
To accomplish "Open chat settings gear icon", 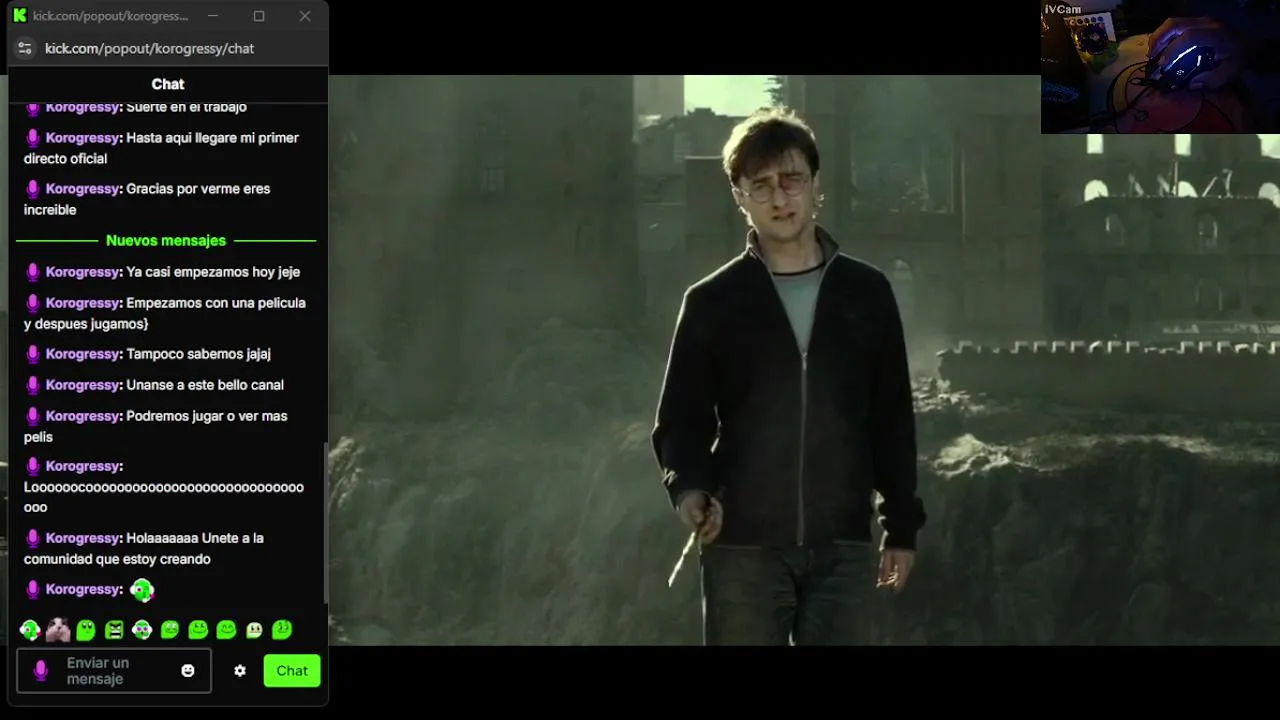I will pos(240,671).
